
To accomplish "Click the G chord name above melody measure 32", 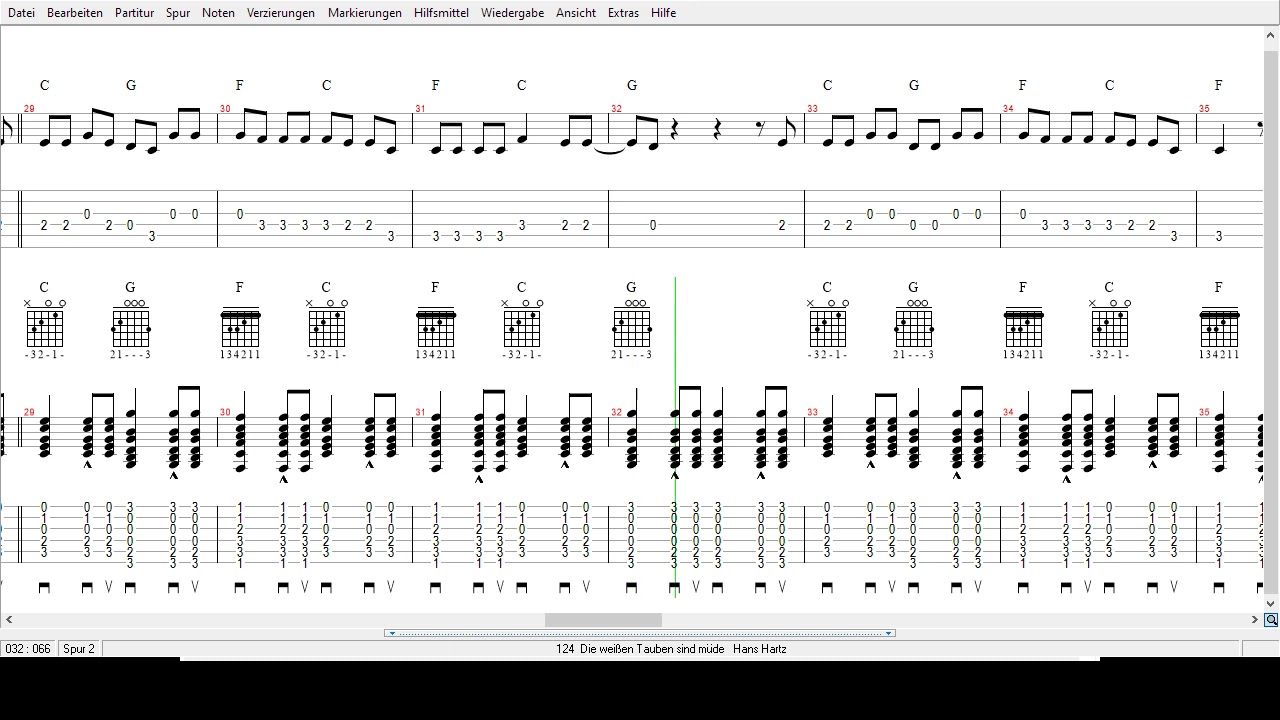I will 632,86.
